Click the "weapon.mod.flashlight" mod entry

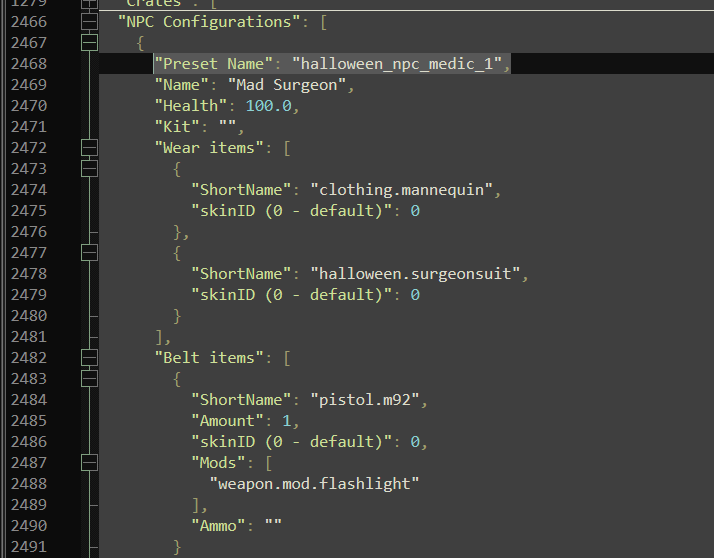pos(314,484)
